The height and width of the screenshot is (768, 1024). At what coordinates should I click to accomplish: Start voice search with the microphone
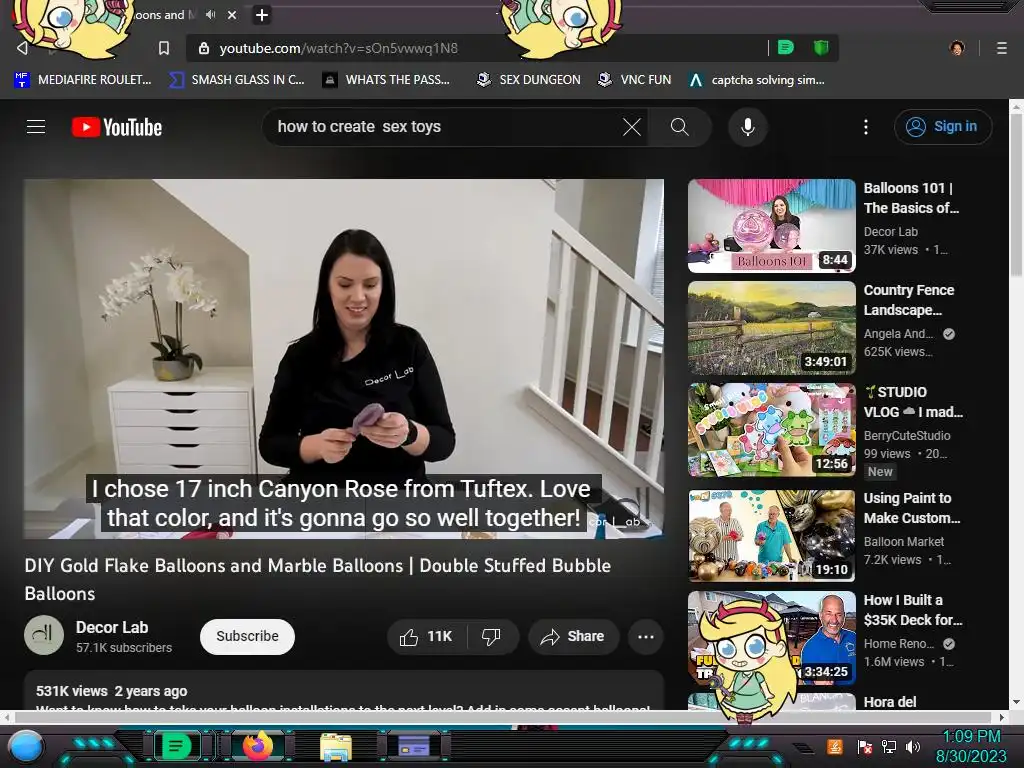(748, 127)
